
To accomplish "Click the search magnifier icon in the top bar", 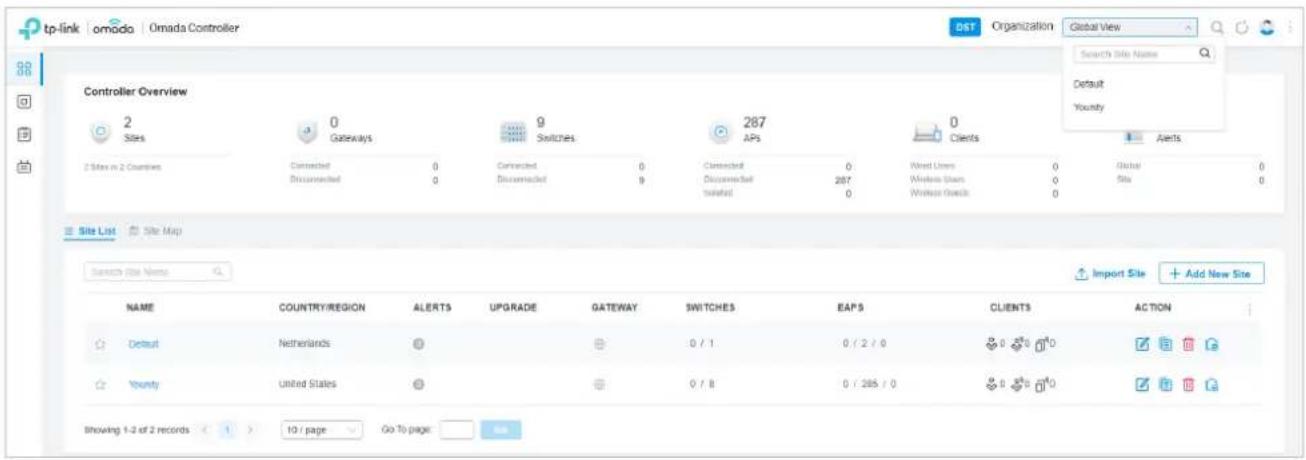I will [x=1216, y=27].
